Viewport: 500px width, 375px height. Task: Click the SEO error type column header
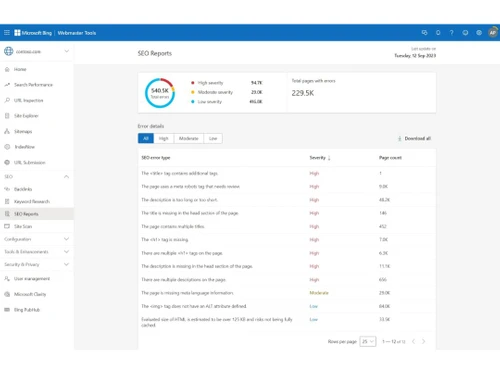coord(156,158)
